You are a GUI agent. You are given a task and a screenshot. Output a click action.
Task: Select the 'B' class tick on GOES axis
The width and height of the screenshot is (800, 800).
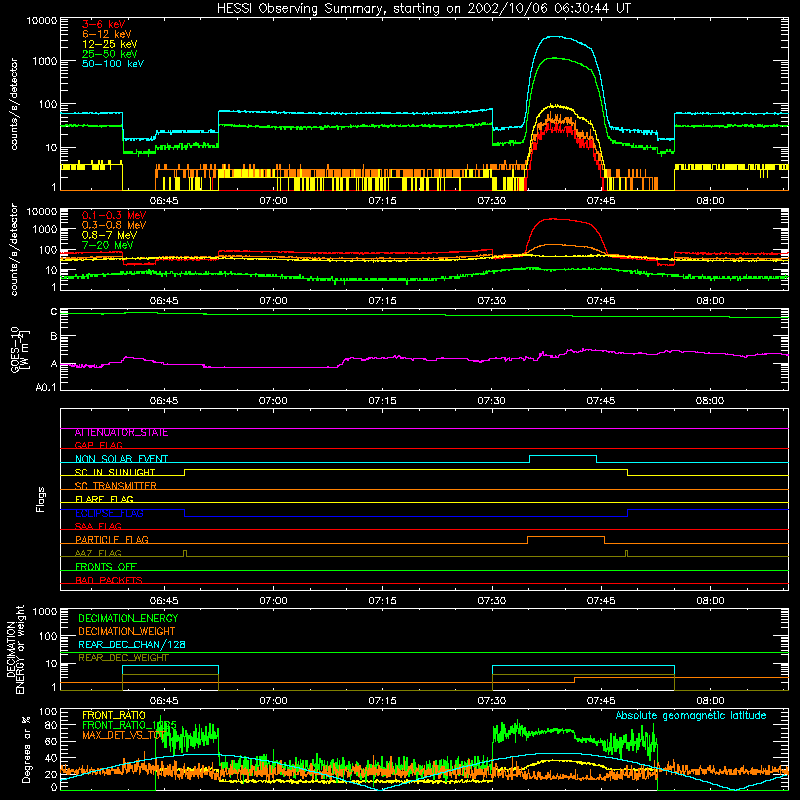(x=54, y=336)
